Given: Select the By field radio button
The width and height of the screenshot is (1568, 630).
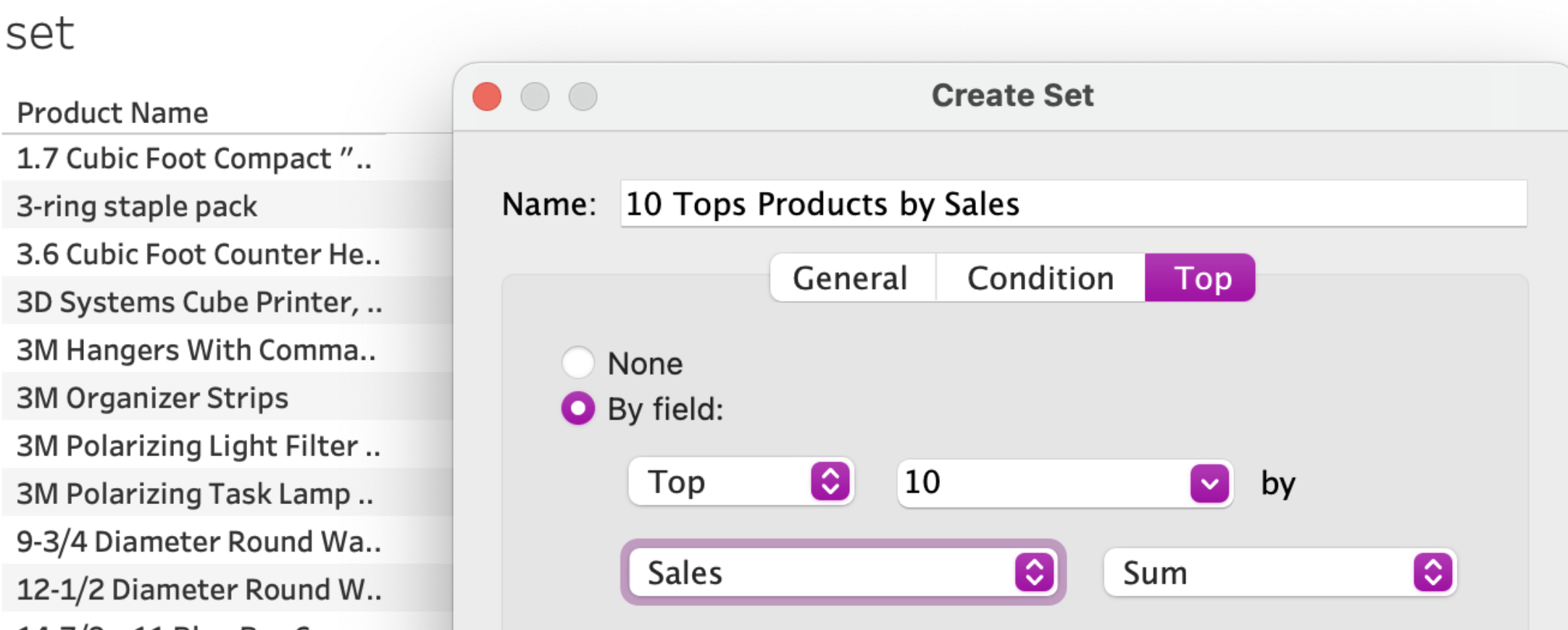Looking at the screenshot, I should click(x=577, y=409).
